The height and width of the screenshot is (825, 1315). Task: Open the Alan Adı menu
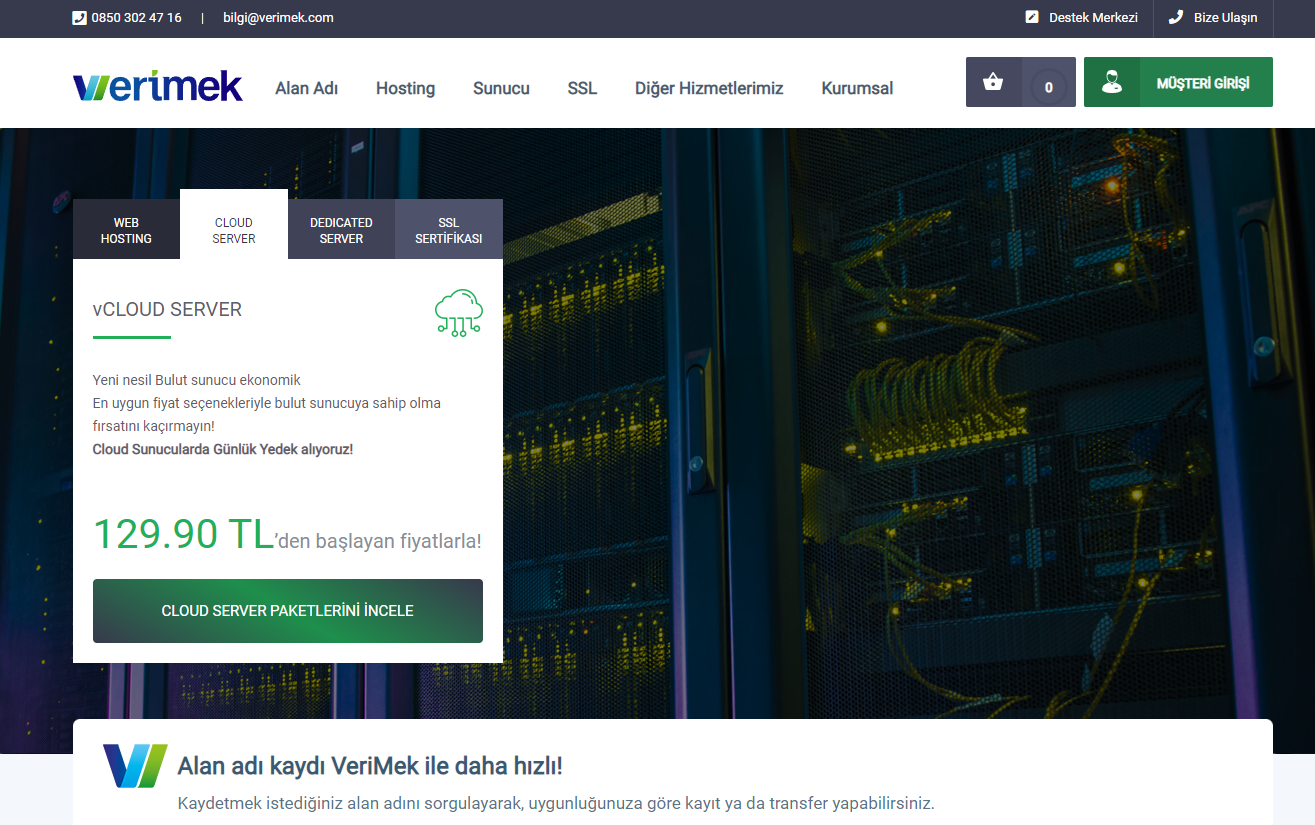(x=306, y=88)
